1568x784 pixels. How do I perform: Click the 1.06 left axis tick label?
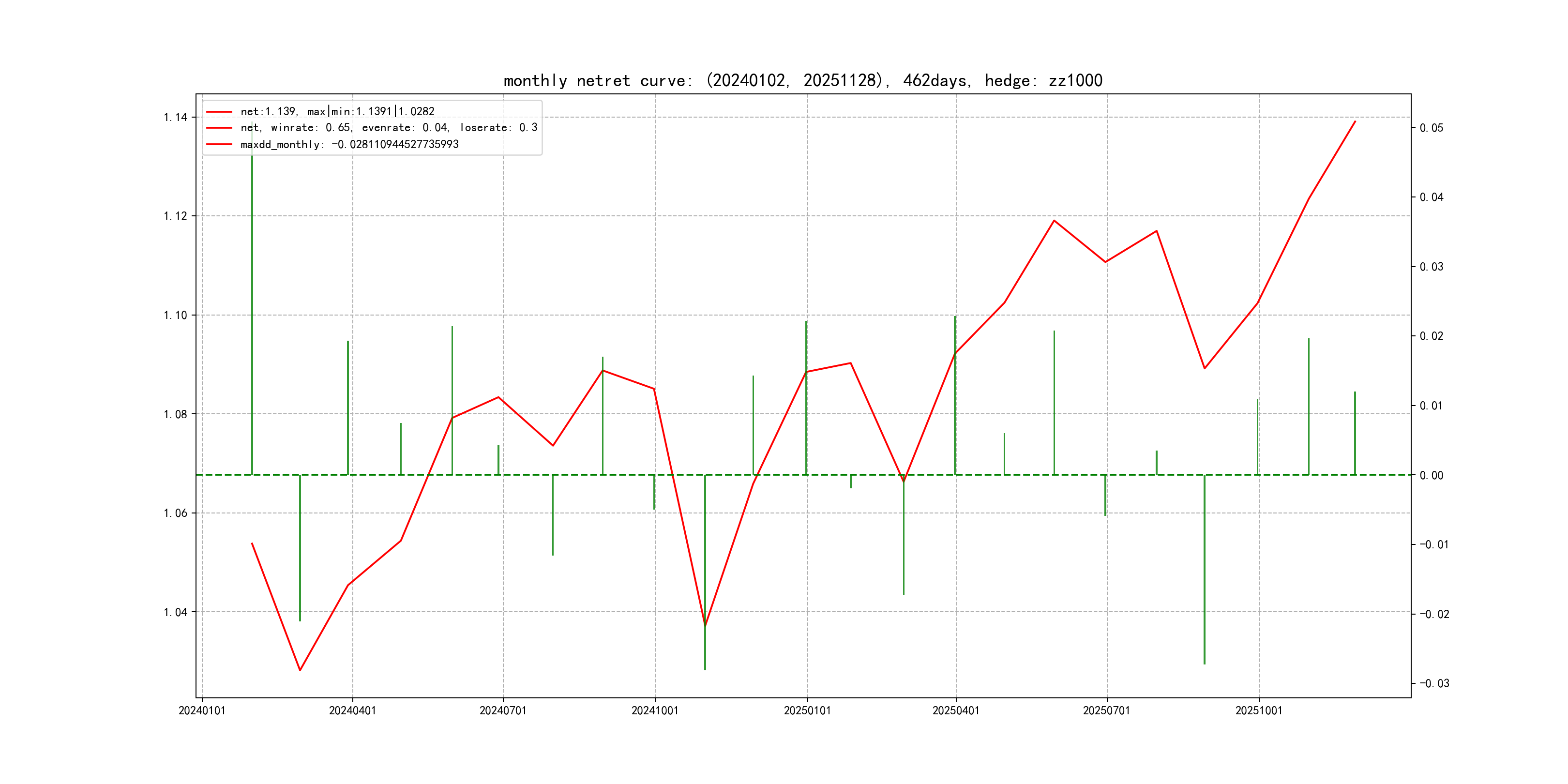[x=175, y=513]
